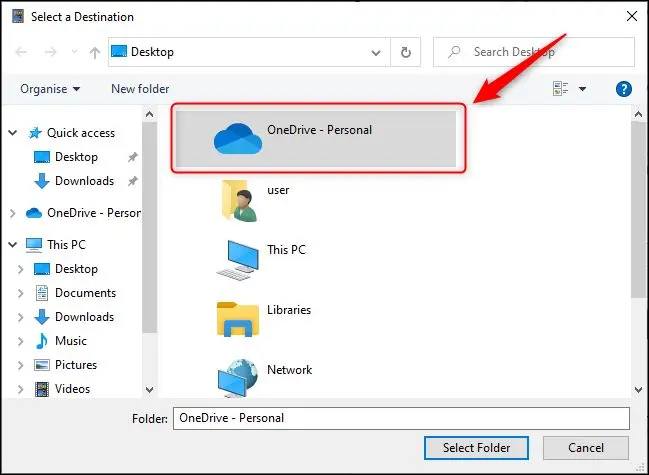Image resolution: width=649 pixels, height=475 pixels.
Task: Click file list scrollbar up arrow
Action: coord(638,115)
